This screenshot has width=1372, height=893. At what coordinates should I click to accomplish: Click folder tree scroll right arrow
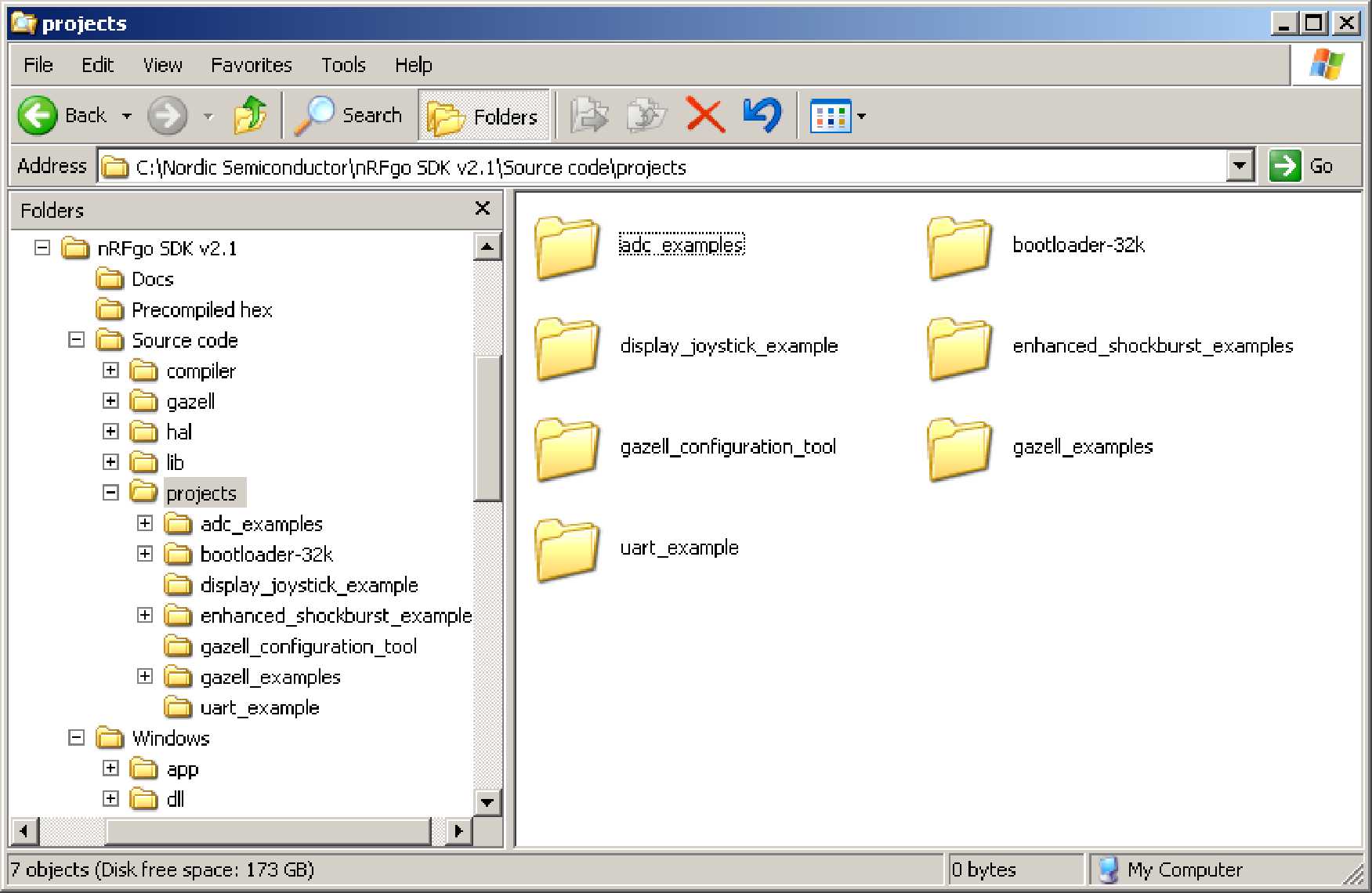tap(458, 830)
